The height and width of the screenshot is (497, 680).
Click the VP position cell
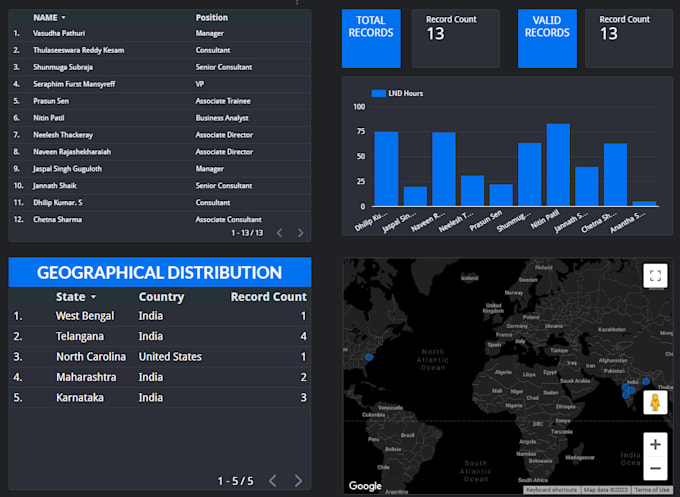pyautogui.click(x=199, y=84)
